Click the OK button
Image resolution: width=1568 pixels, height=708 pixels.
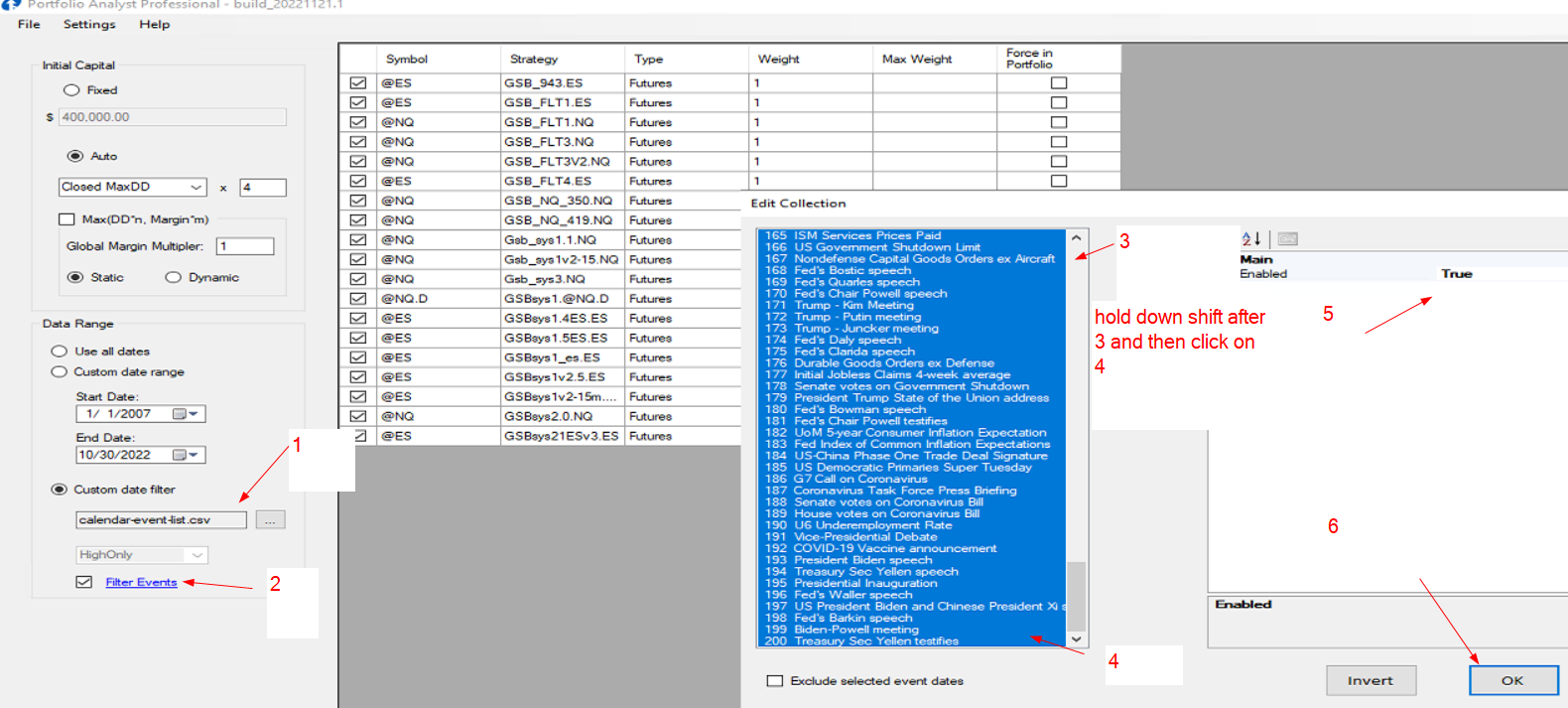click(1512, 680)
